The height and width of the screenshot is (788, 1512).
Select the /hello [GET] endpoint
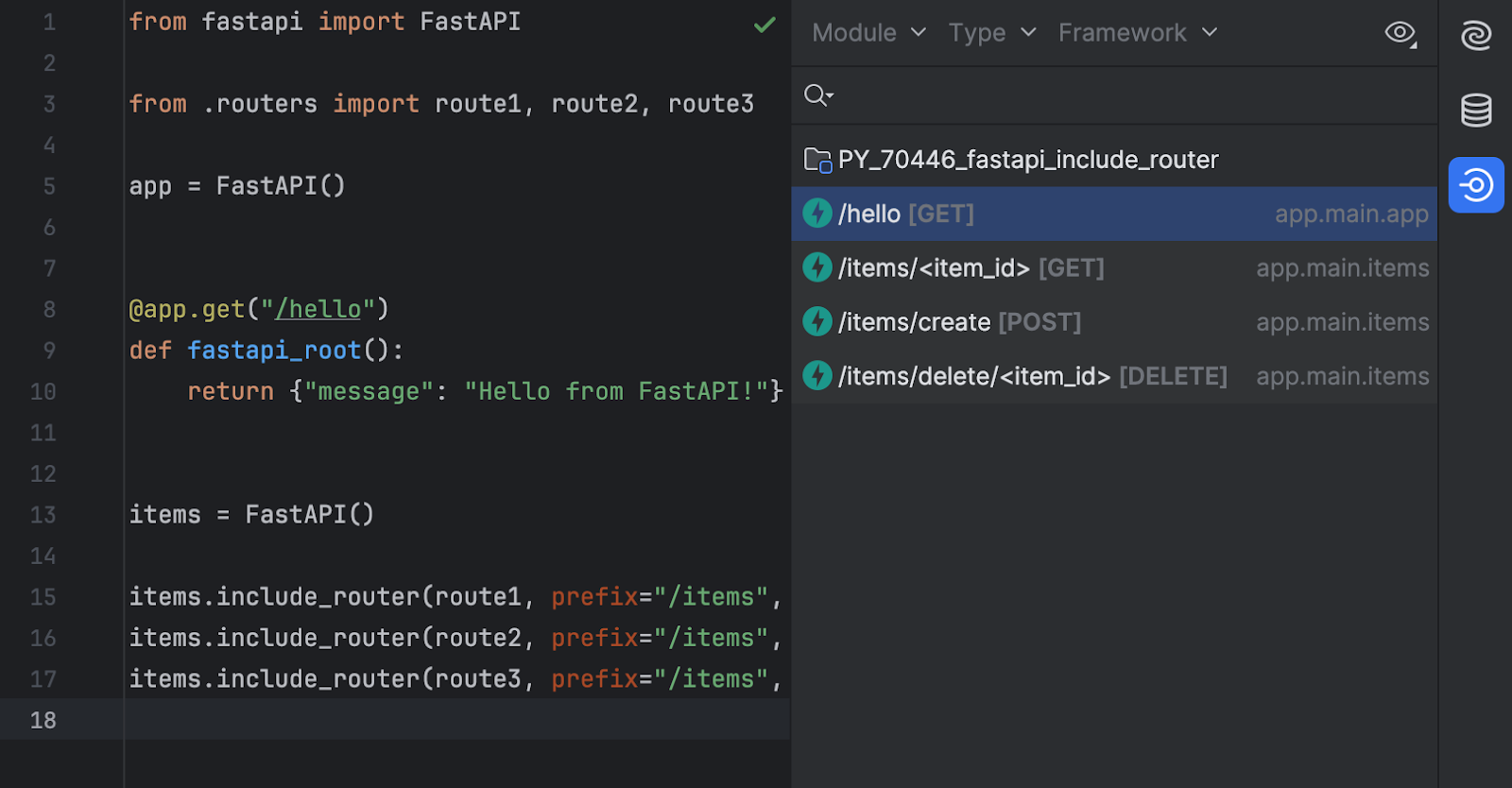point(905,214)
